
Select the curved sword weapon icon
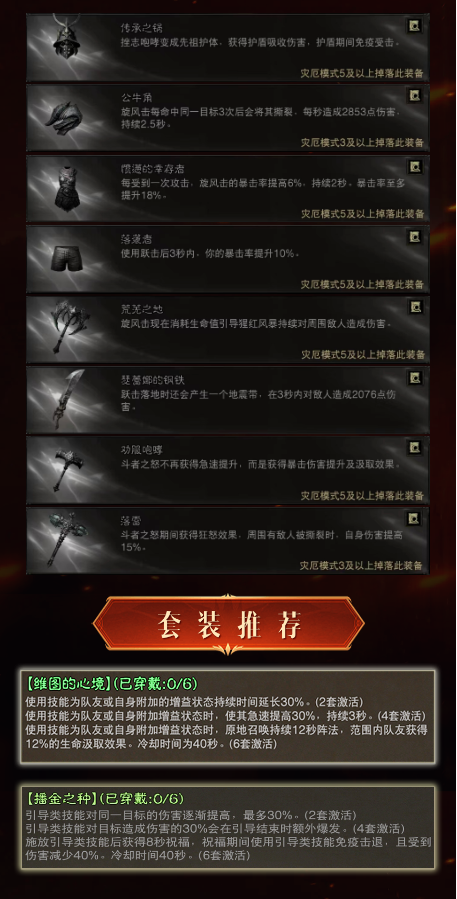coord(65,398)
